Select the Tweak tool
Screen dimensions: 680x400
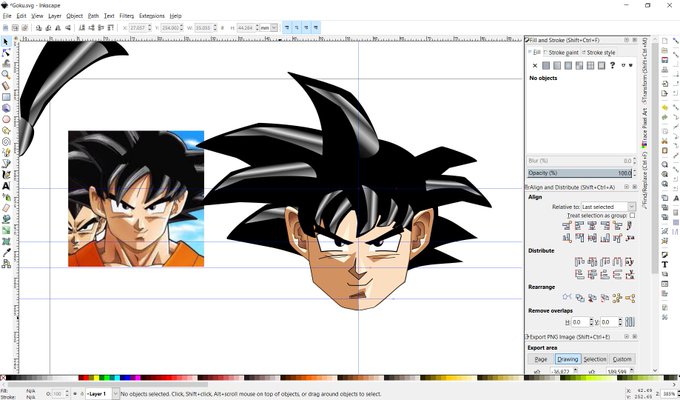6,63
